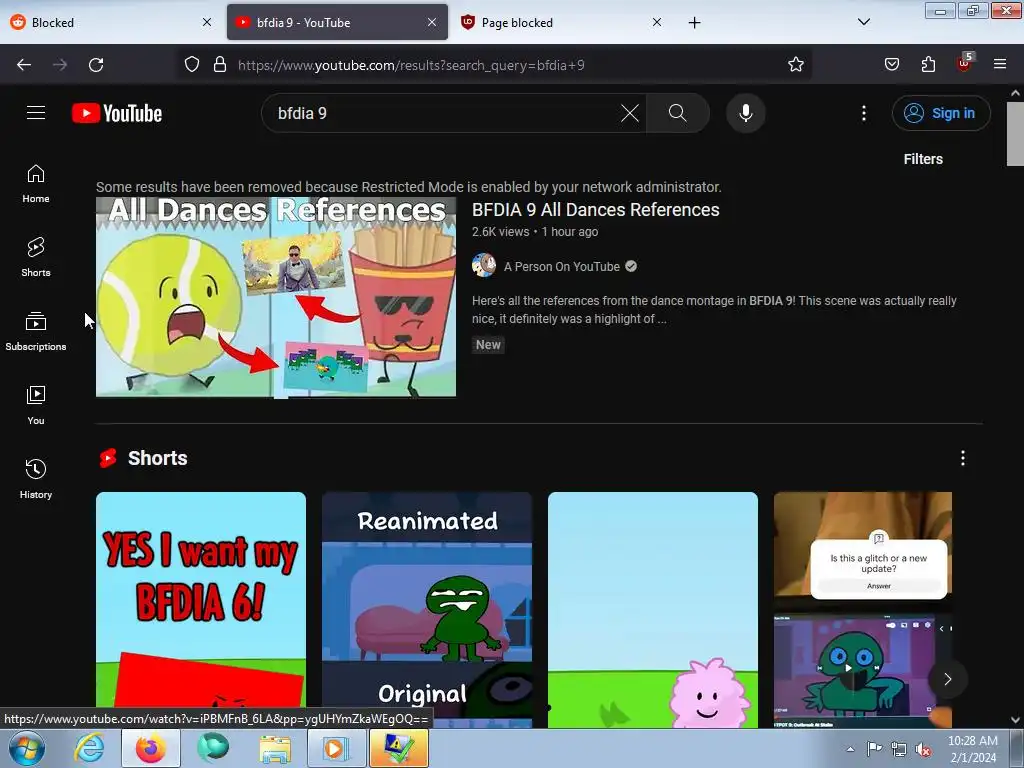Click the page vertical scrollbar thumb
Viewport: 1024px width, 768px height.
1015,134
